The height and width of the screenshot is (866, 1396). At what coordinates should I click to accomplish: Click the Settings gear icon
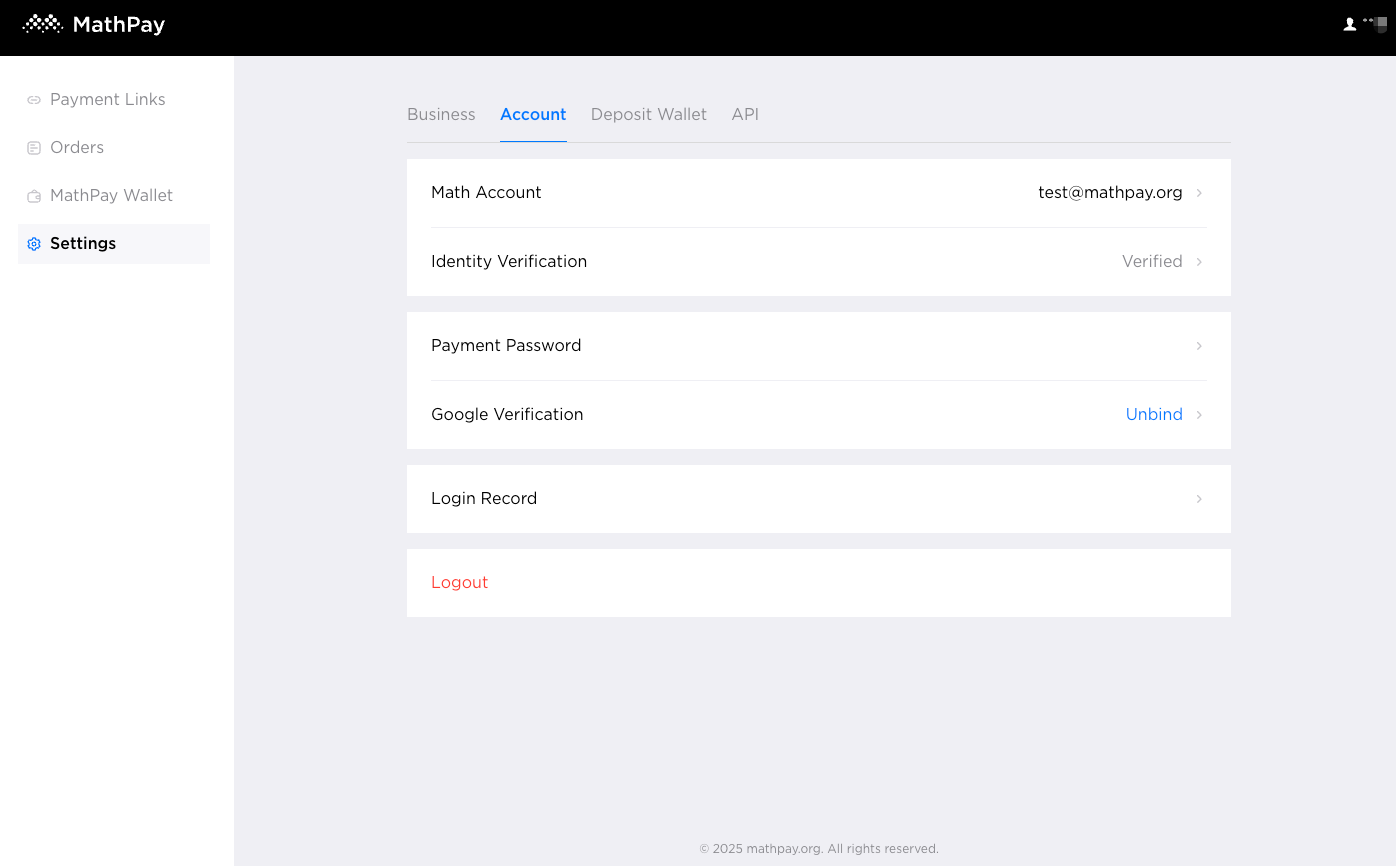(x=34, y=244)
